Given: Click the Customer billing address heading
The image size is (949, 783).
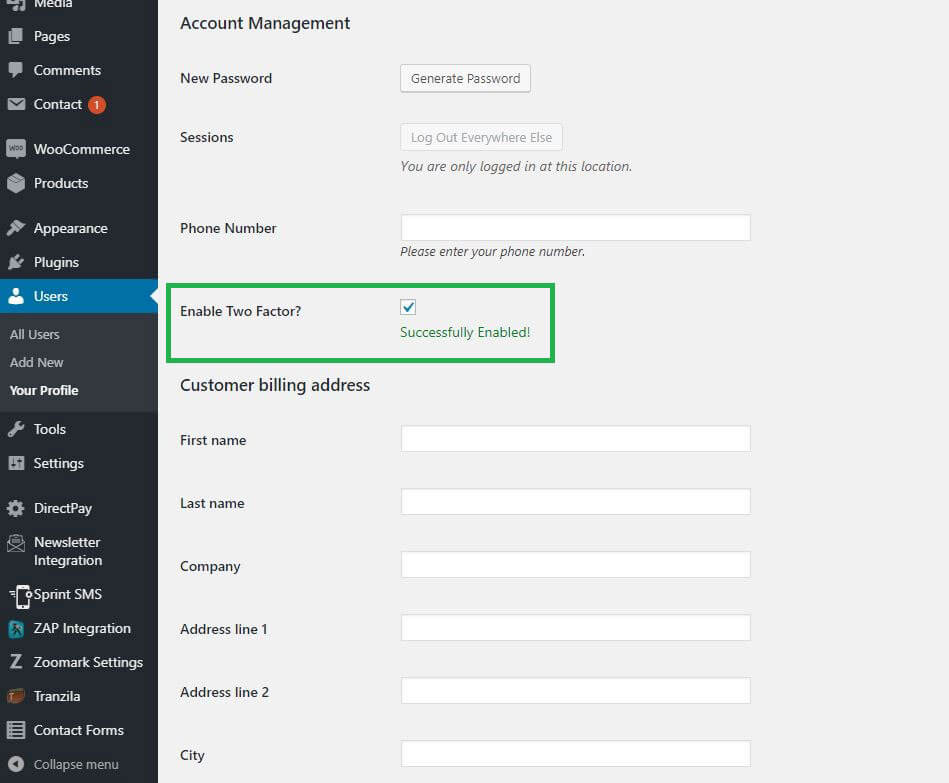Looking at the screenshot, I should [x=275, y=385].
